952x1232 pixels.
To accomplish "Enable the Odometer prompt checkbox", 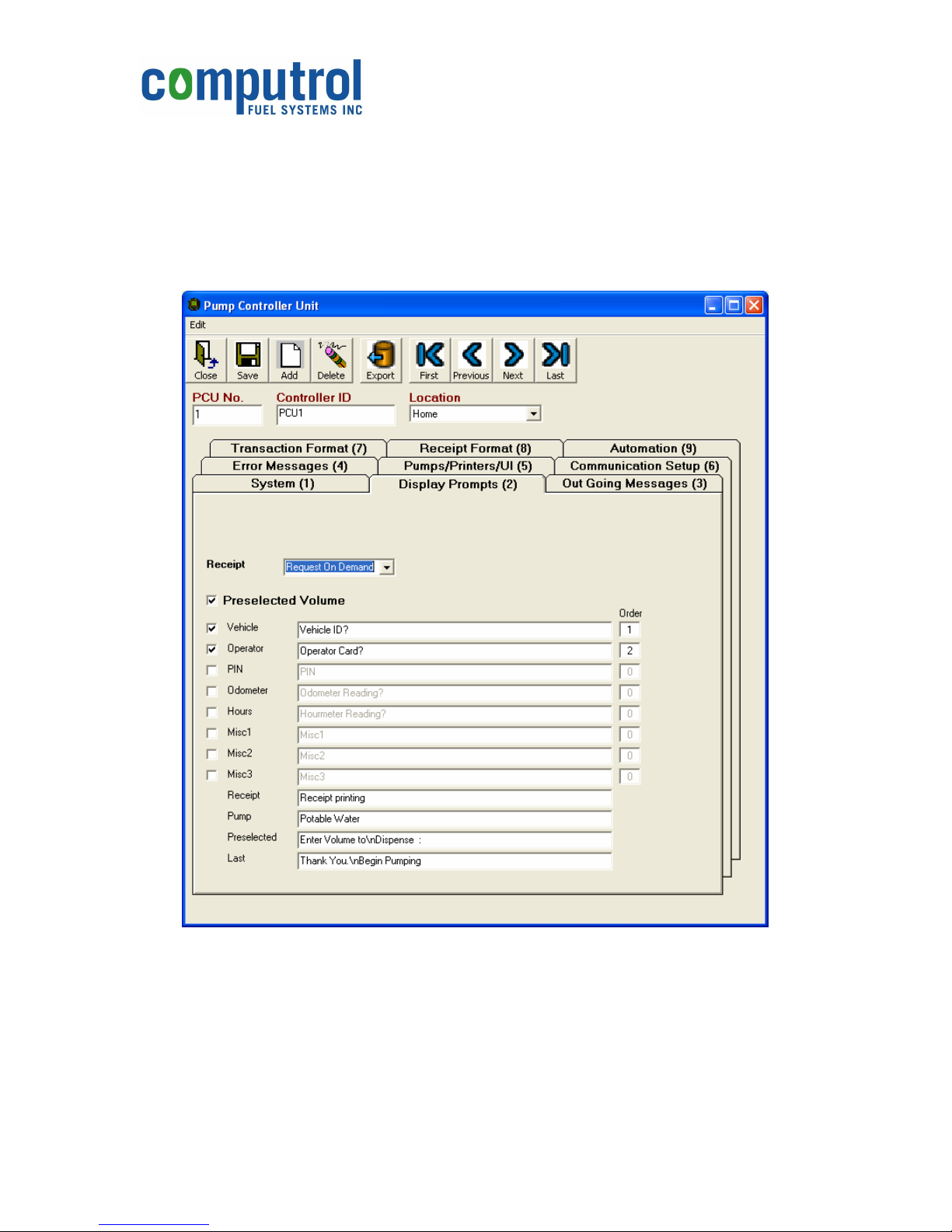I will click(211, 691).
